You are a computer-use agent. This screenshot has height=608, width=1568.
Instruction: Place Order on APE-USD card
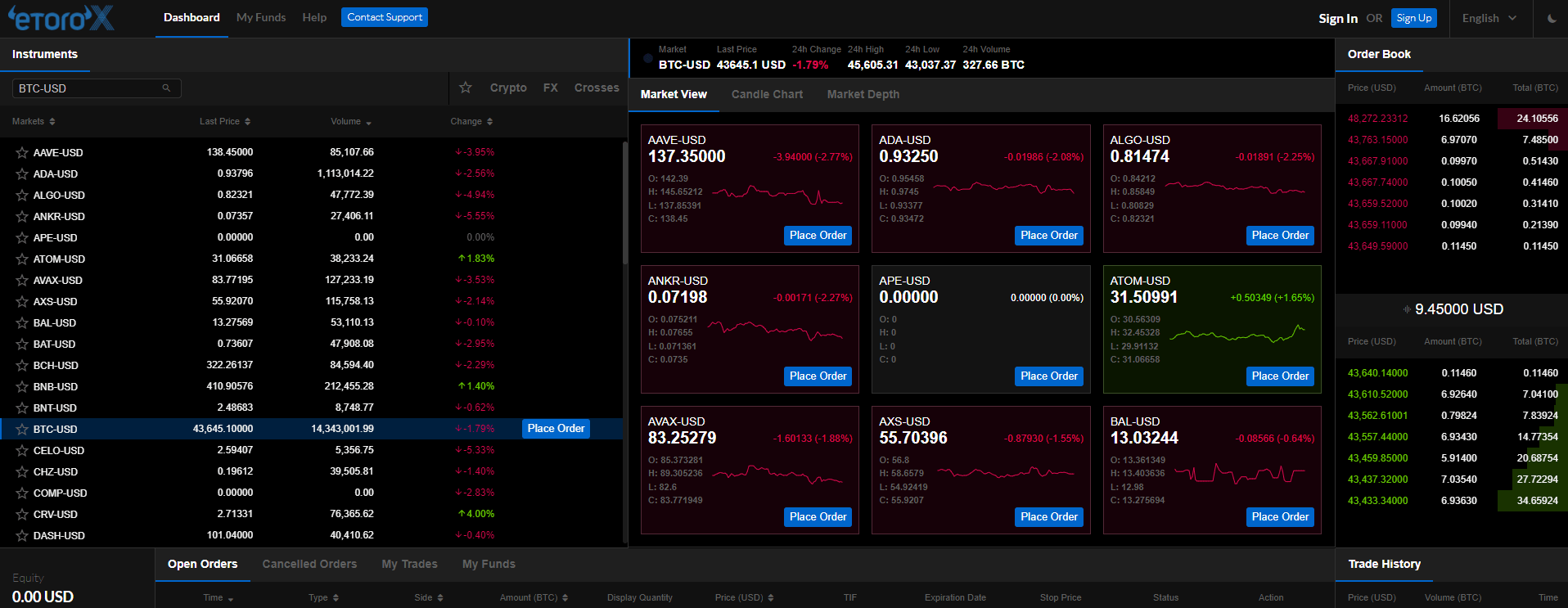pos(1049,376)
